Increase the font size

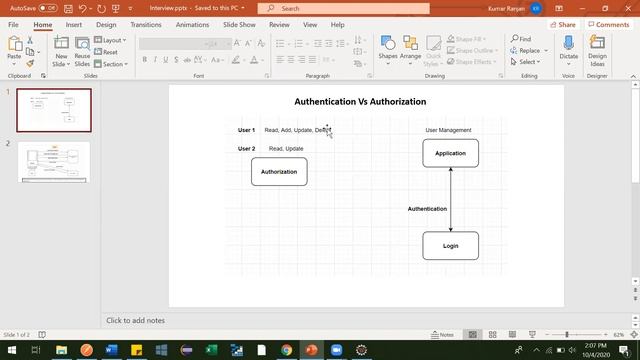click(x=237, y=43)
